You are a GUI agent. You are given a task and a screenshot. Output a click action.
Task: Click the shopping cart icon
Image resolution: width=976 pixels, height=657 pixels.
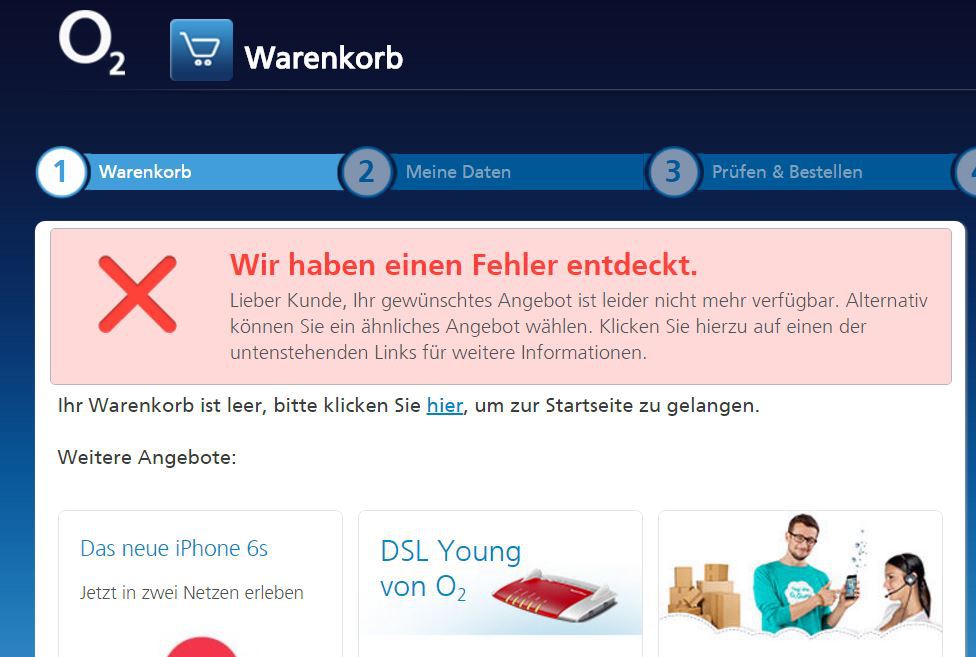(x=201, y=50)
